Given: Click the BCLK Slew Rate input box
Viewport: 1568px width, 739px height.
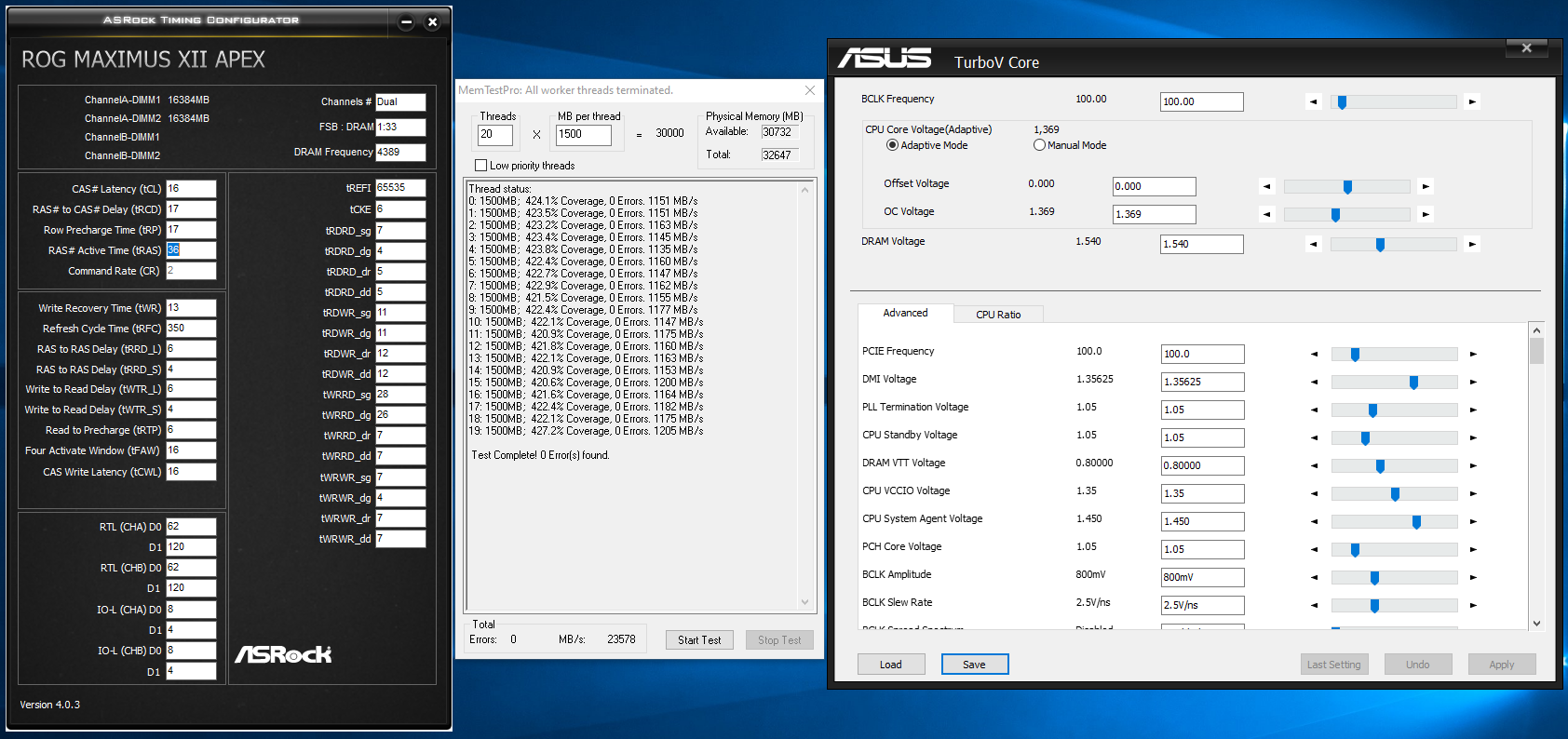Looking at the screenshot, I should coord(1202,605).
